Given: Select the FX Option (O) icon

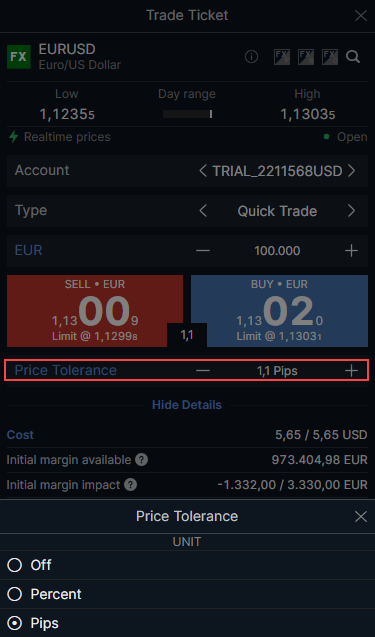Looking at the screenshot, I should pos(330,57).
